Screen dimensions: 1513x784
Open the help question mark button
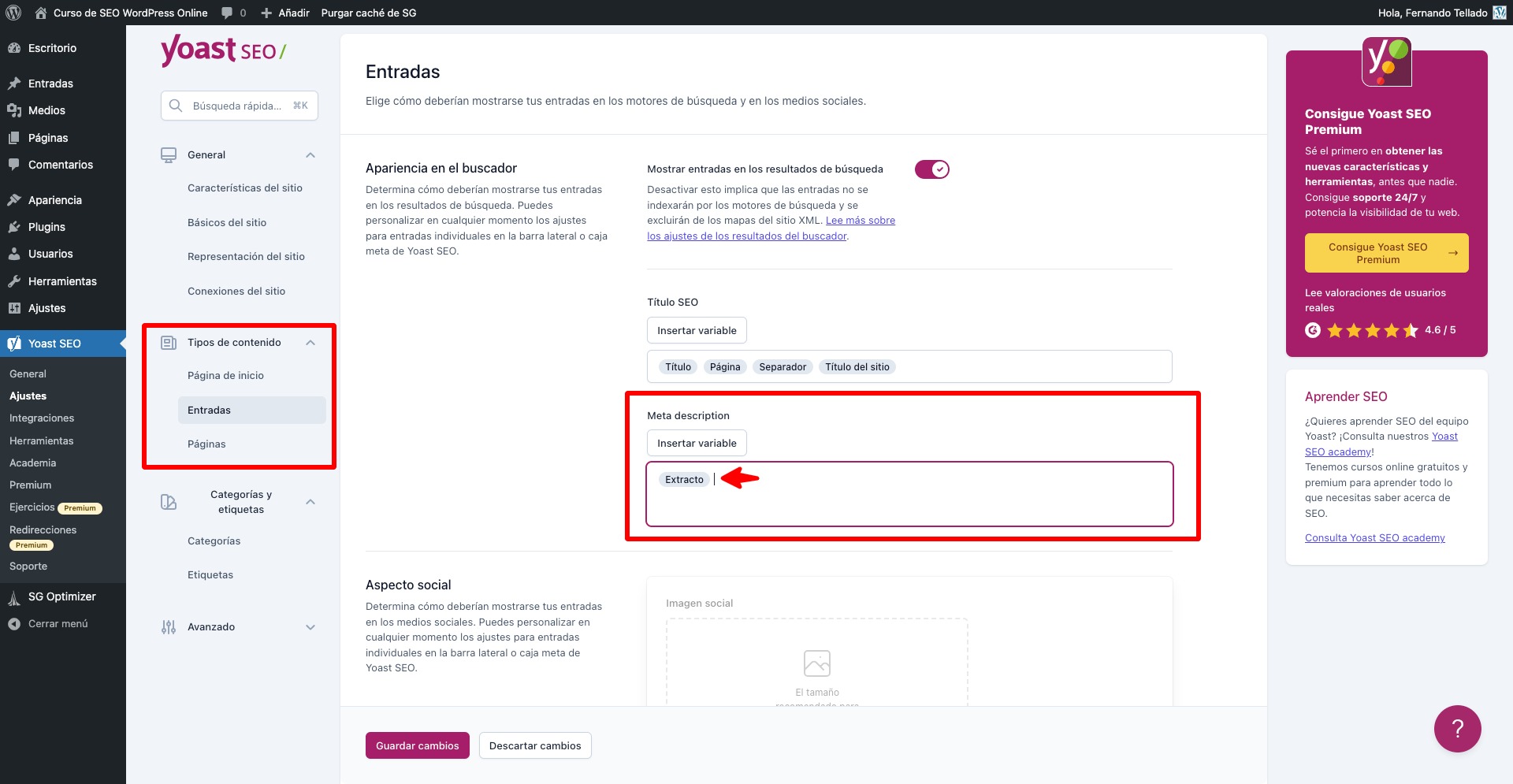point(1457,728)
